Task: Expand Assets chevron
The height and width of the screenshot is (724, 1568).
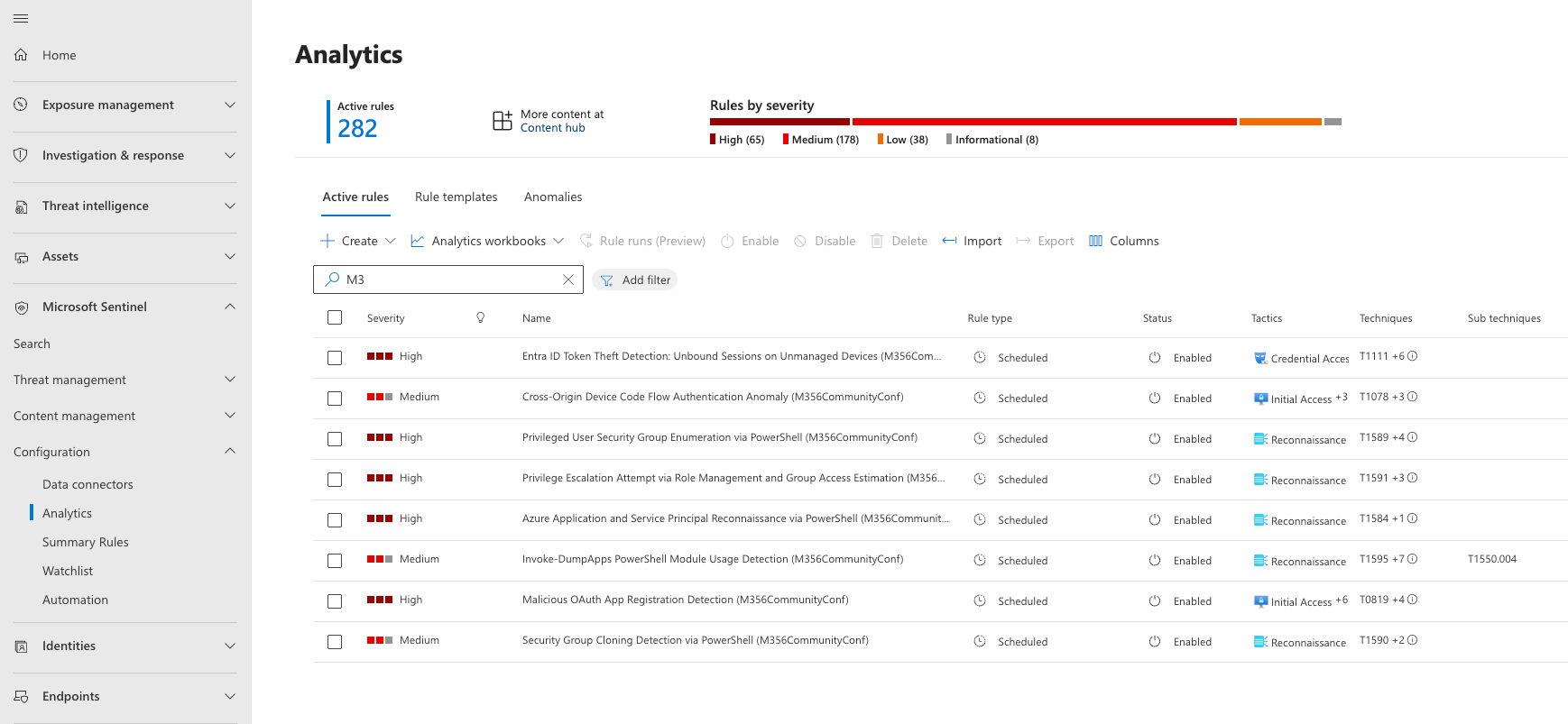Action: (230, 256)
